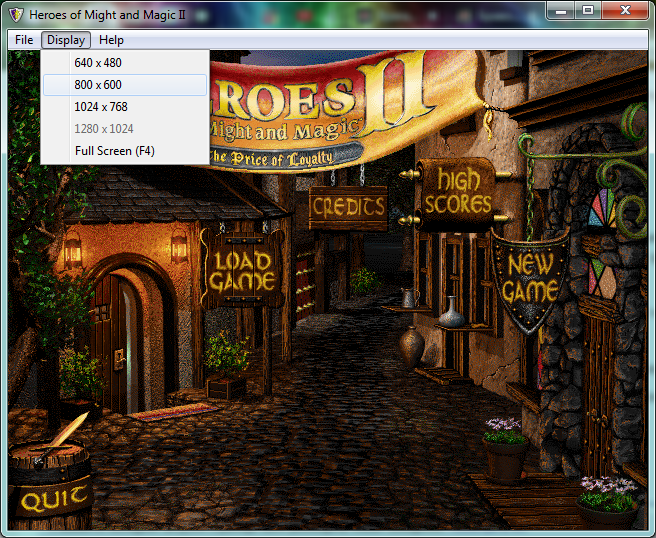Click the Heroes II shield title-bar icon

click(16, 15)
